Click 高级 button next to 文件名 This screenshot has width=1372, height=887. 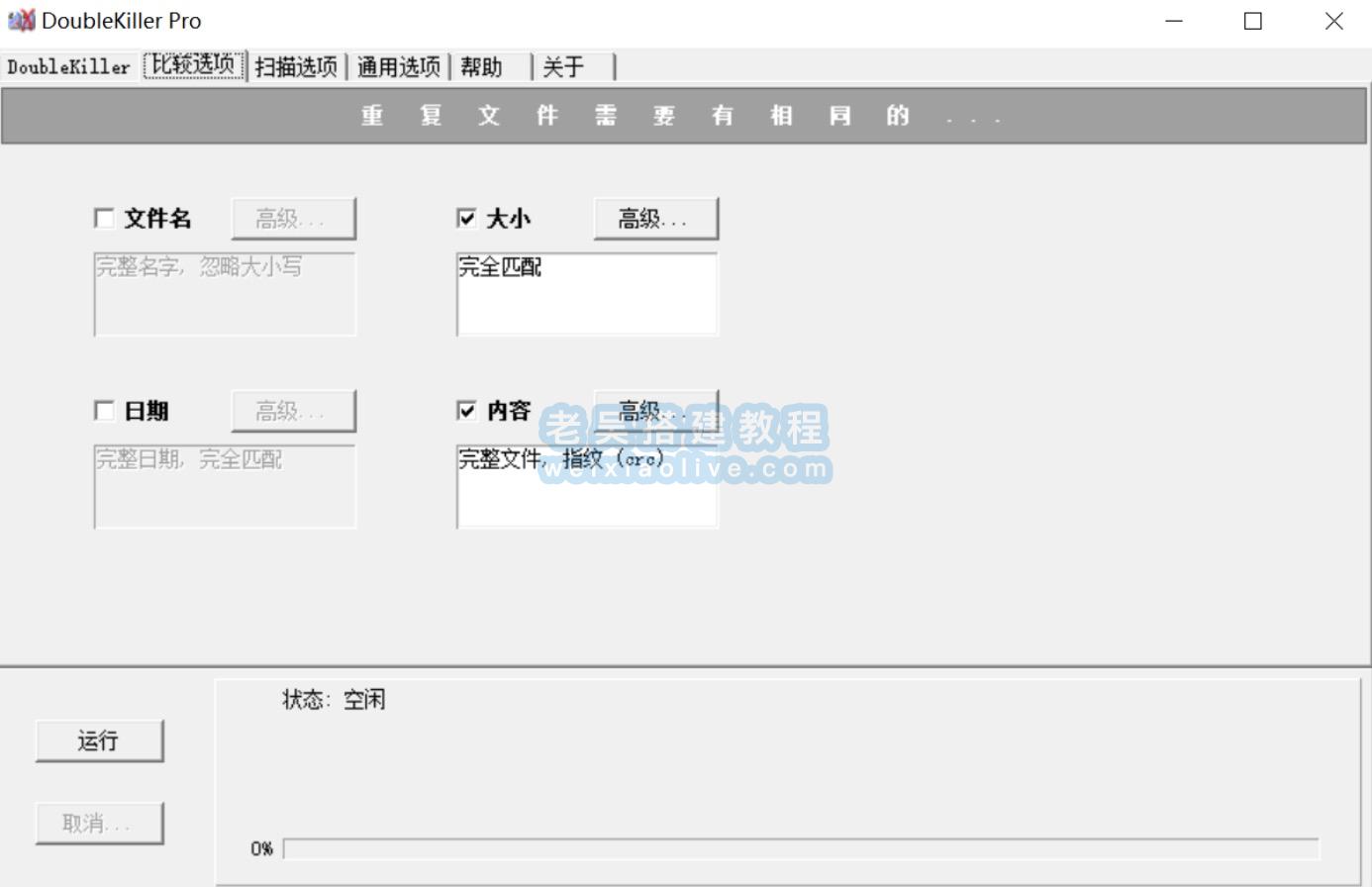[293, 219]
